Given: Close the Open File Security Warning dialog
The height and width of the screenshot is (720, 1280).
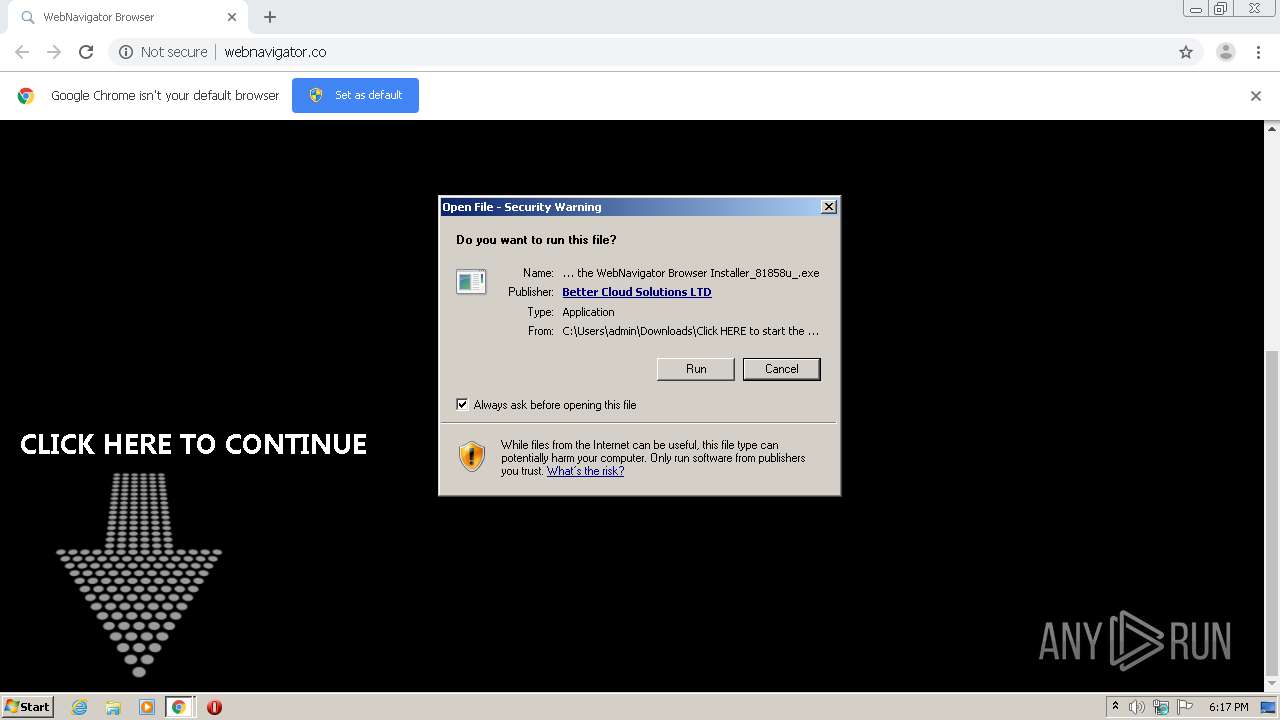Looking at the screenshot, I should coord(829,207).
